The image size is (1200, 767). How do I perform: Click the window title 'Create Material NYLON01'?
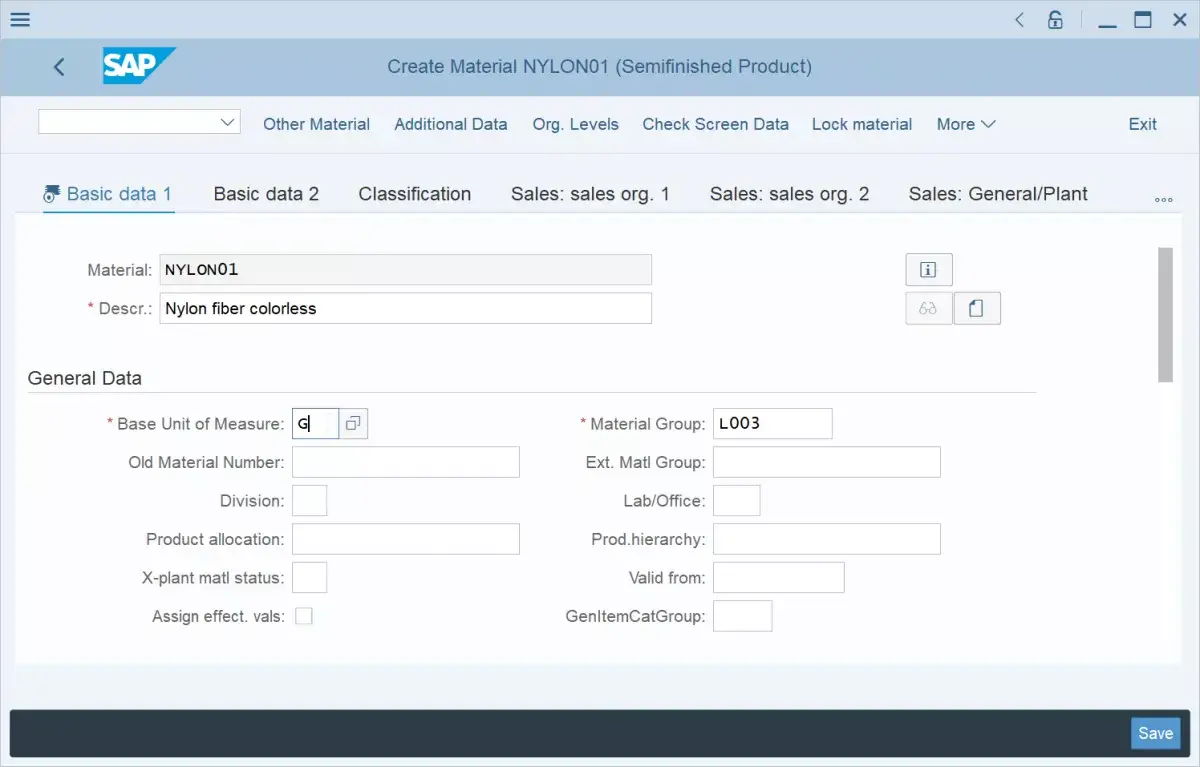599,67
